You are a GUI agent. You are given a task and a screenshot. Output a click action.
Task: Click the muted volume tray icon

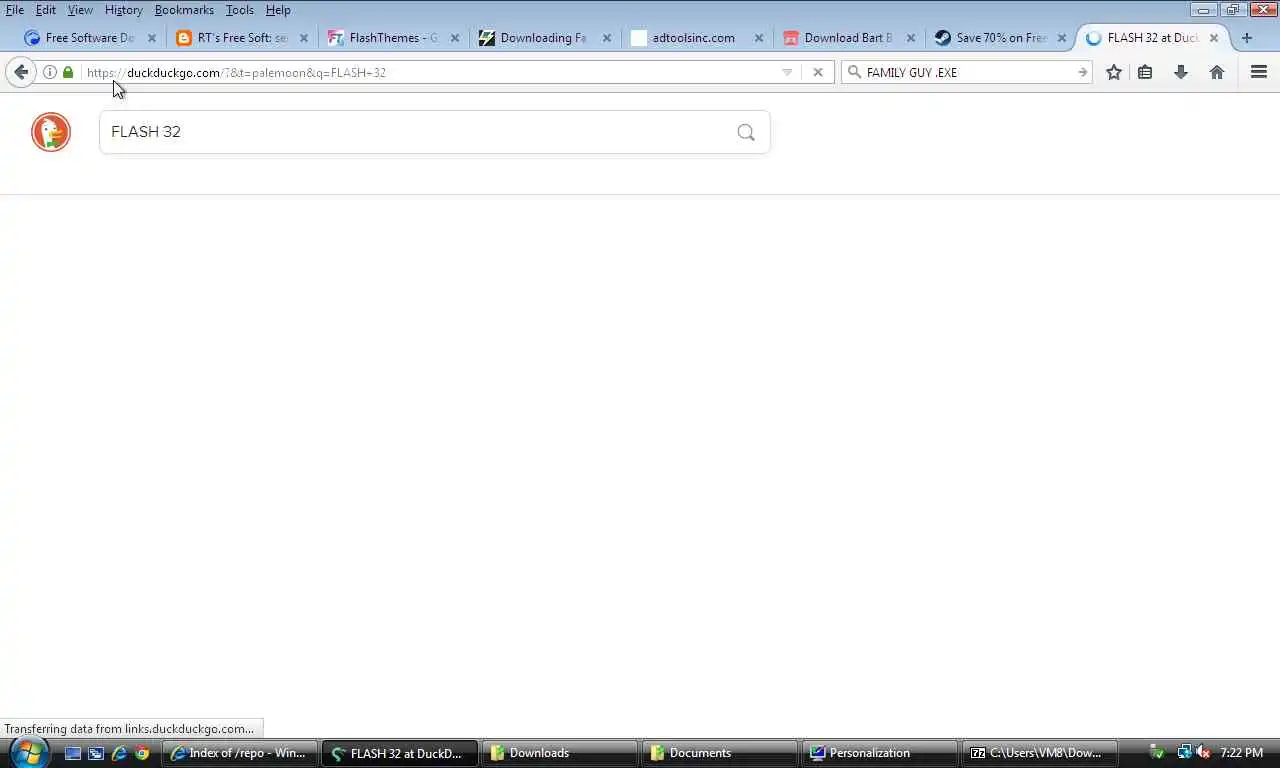[1204, 753]
